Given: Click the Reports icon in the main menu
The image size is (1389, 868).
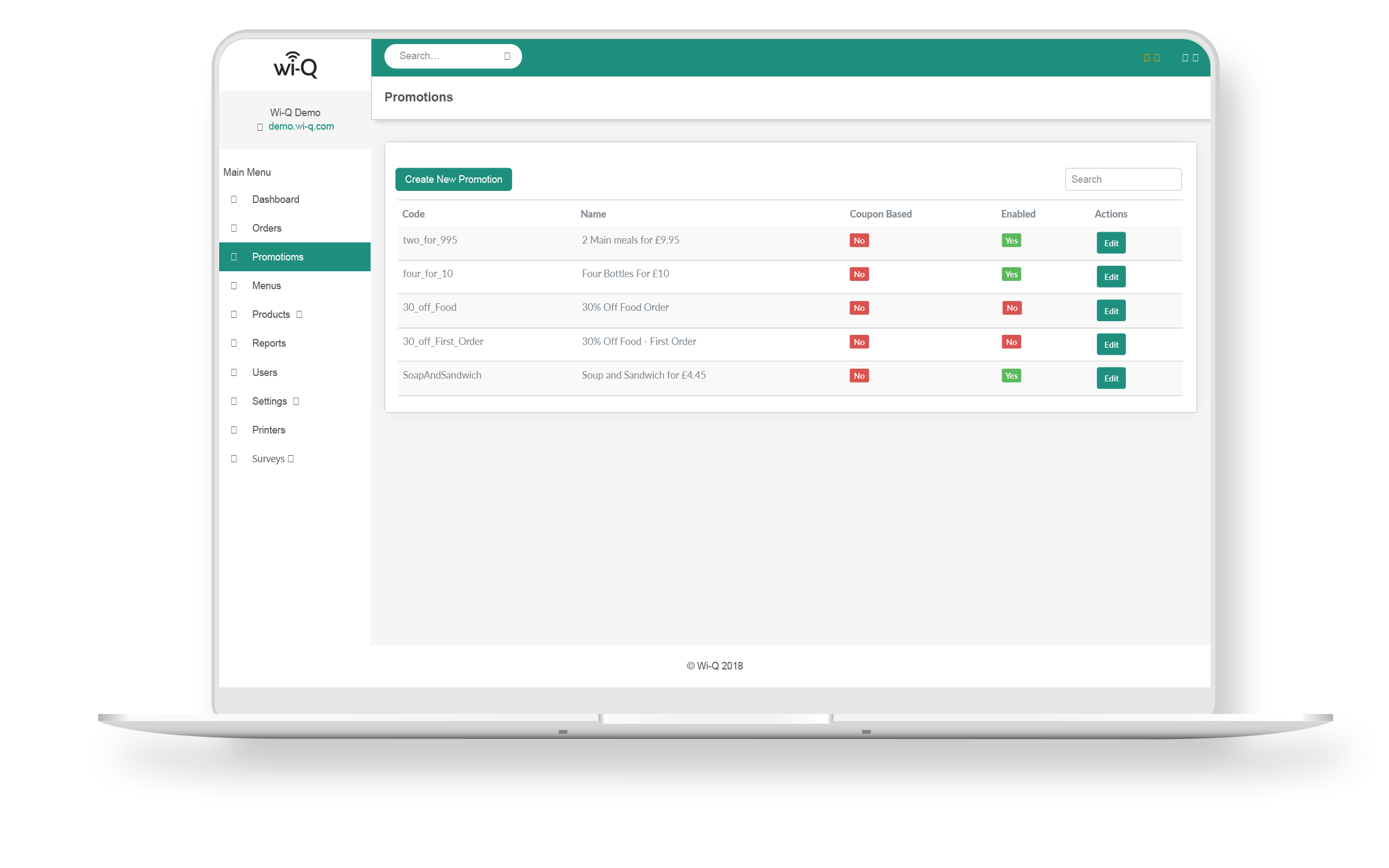Looking at the screenshot, I should (x=233, y=343).
